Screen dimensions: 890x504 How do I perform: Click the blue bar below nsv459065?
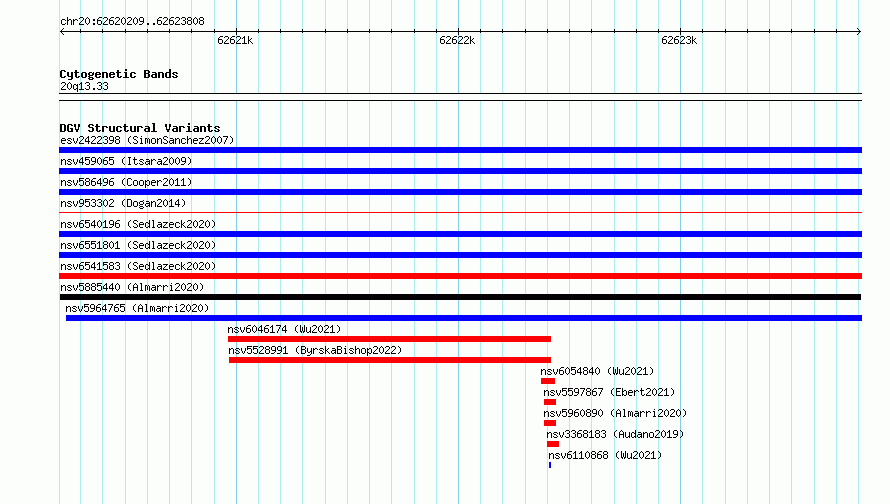(x=460, y=171)
